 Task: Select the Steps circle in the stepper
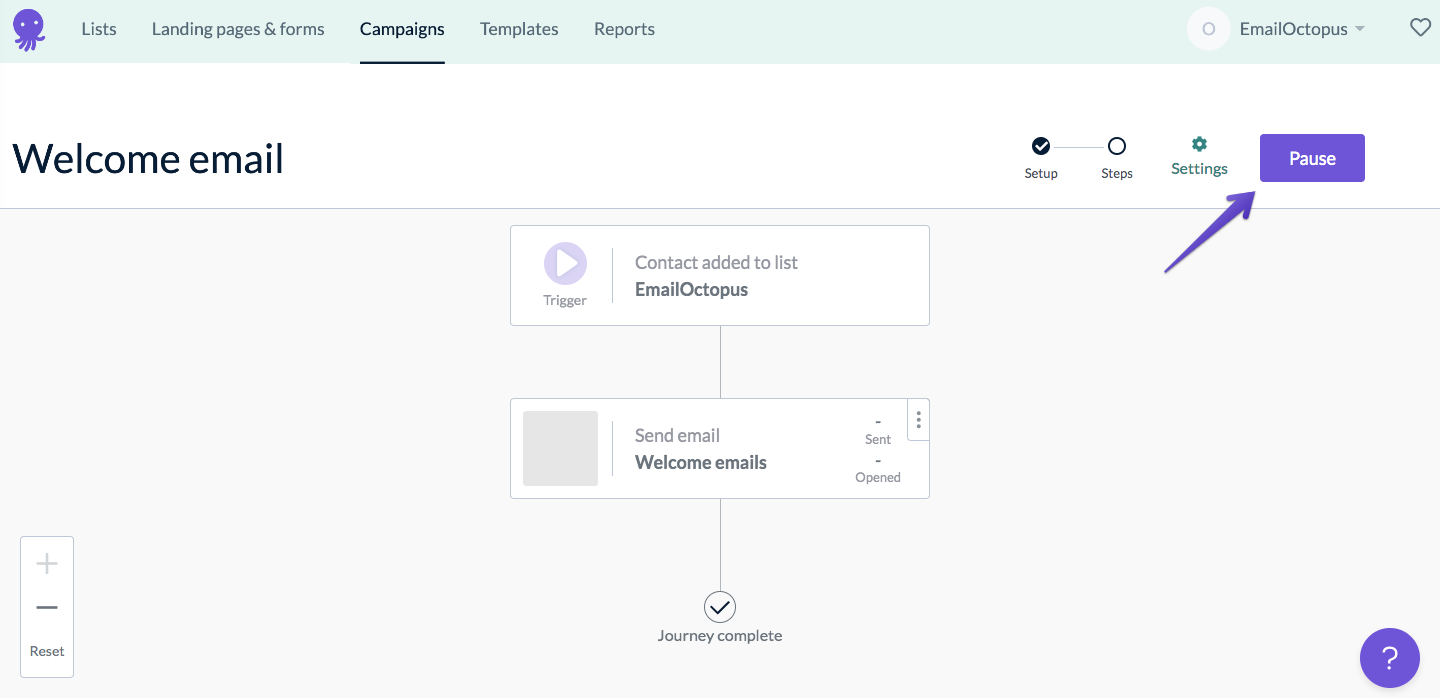click(x=1117, y=146)
